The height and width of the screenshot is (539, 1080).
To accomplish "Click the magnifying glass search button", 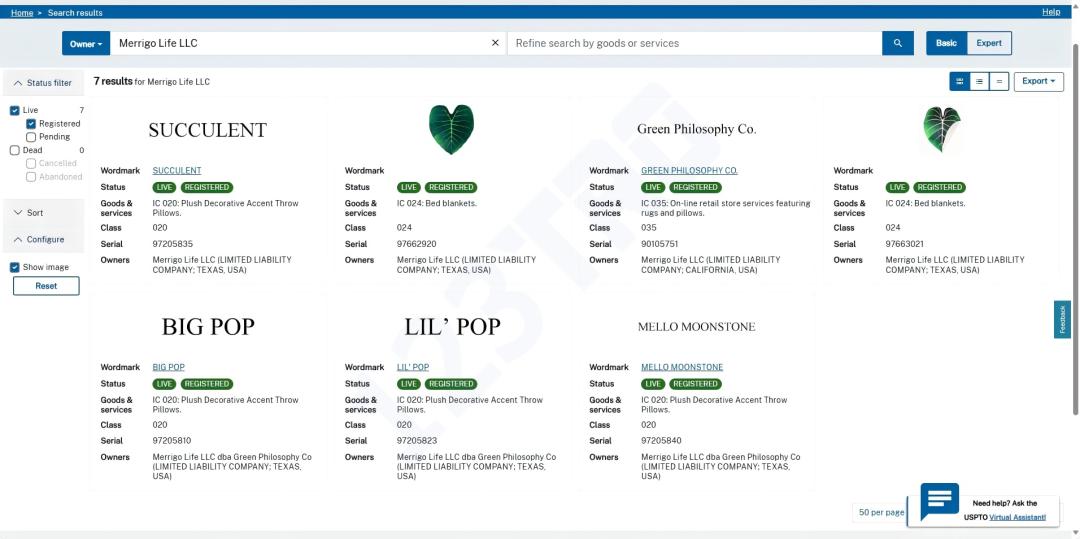I will pyautogui.click(x=897, y=43).
